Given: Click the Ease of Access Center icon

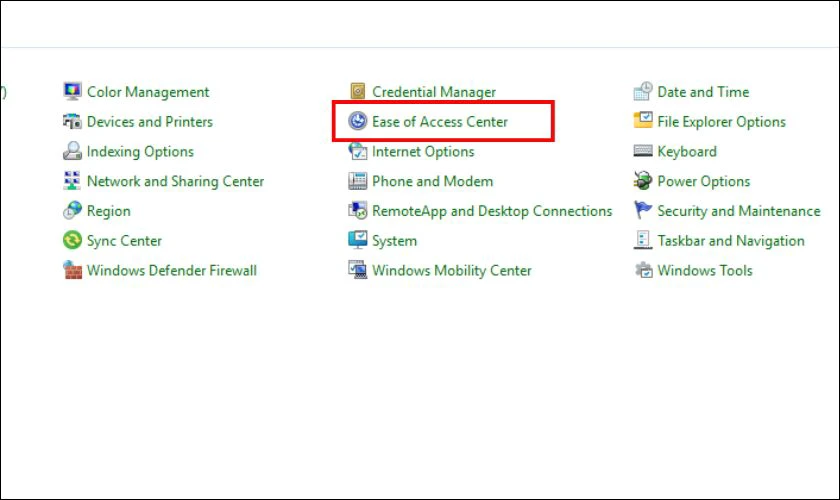Looking at the screenshot, I should [x=358, y=121].
